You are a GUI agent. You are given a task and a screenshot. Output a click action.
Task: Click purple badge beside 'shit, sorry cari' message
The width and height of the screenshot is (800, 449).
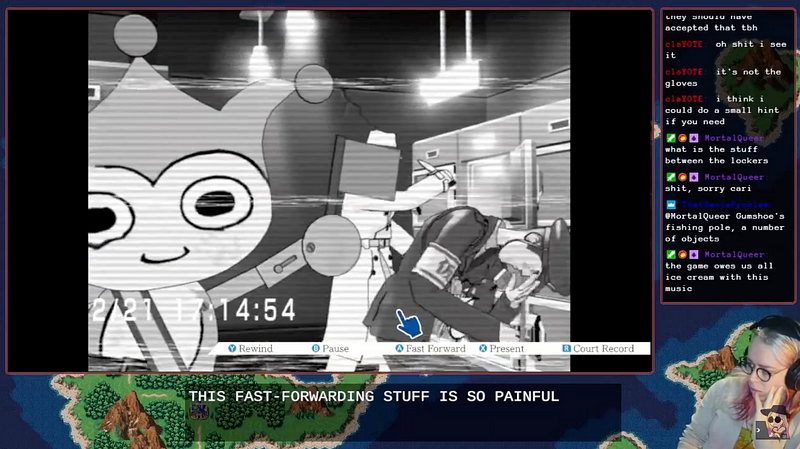coord(693,177)
